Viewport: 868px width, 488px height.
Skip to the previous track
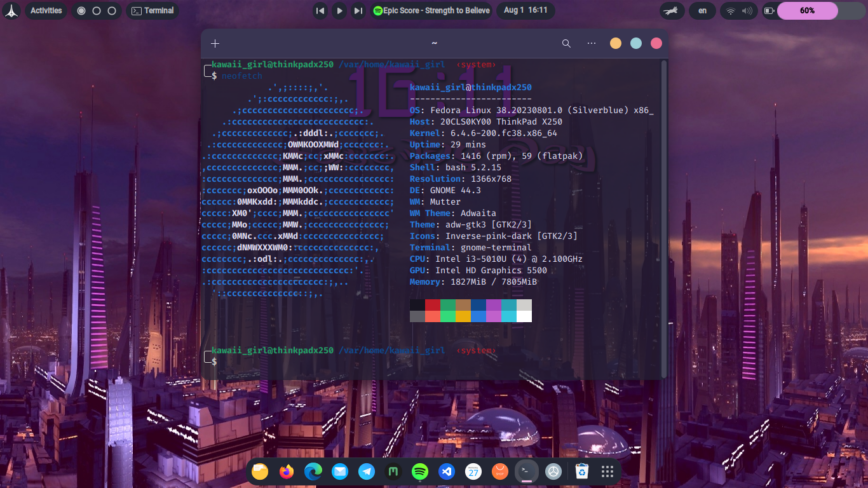320,11
